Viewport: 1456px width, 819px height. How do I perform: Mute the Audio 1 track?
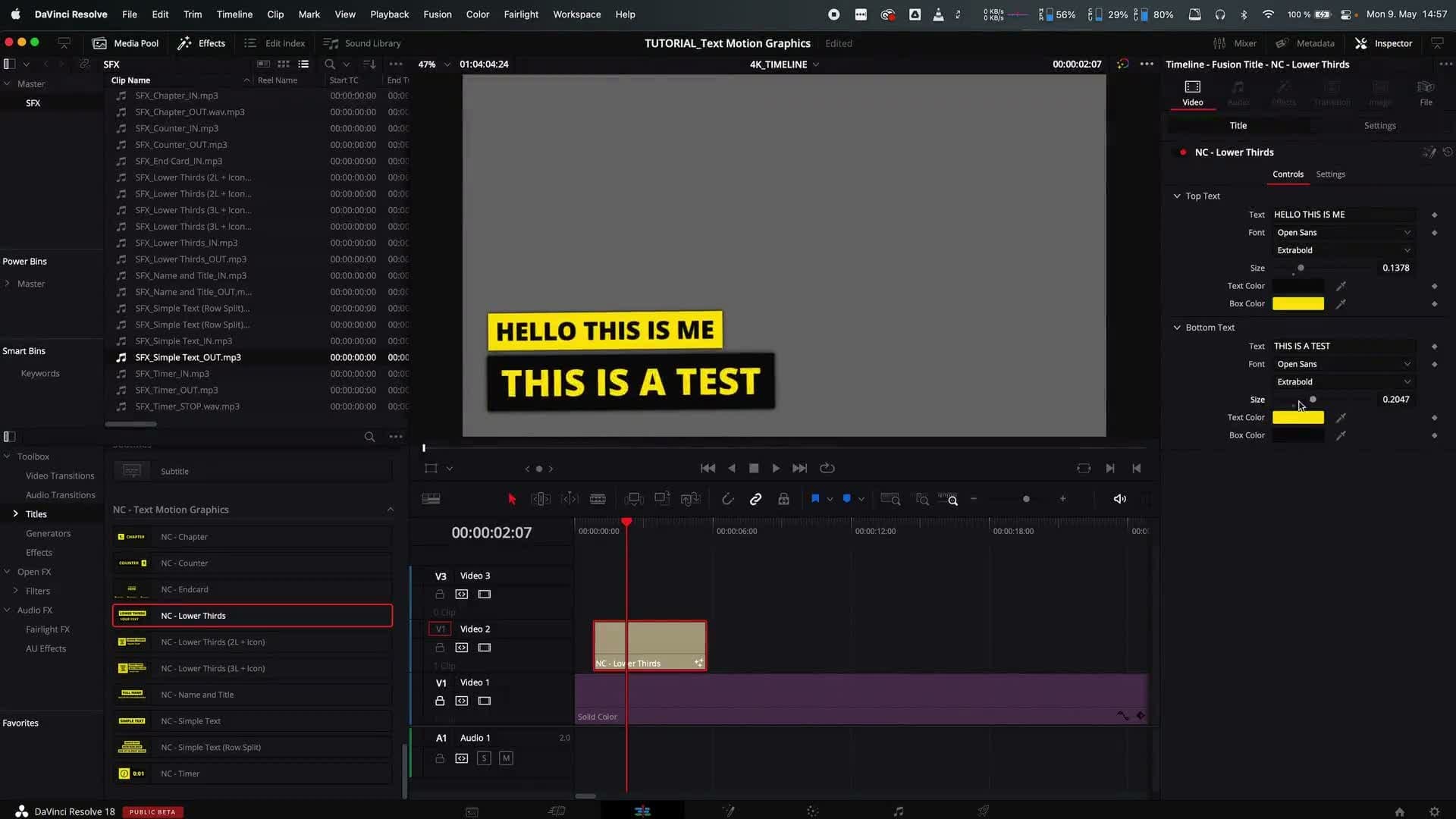[x=506, y=758]
